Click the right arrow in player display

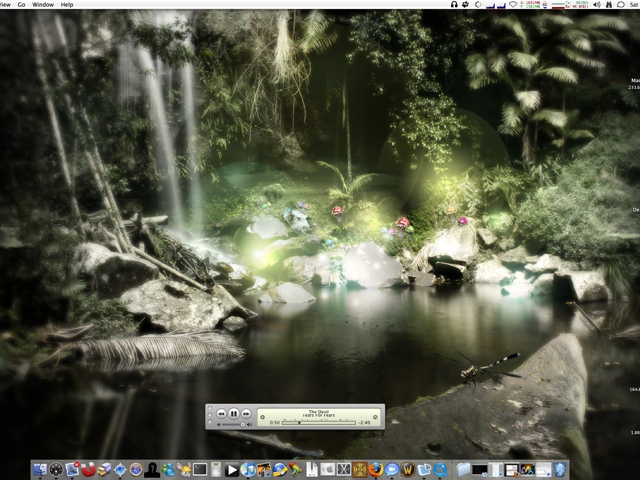point(375,417)
